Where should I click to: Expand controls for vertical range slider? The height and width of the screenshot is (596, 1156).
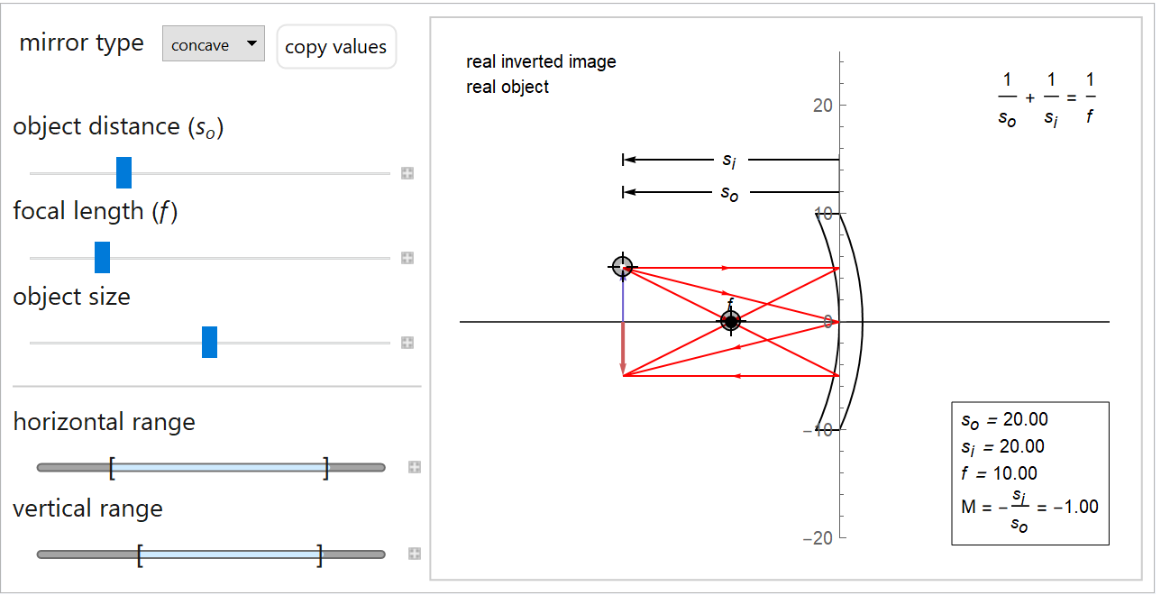click(x=414, y=554)
